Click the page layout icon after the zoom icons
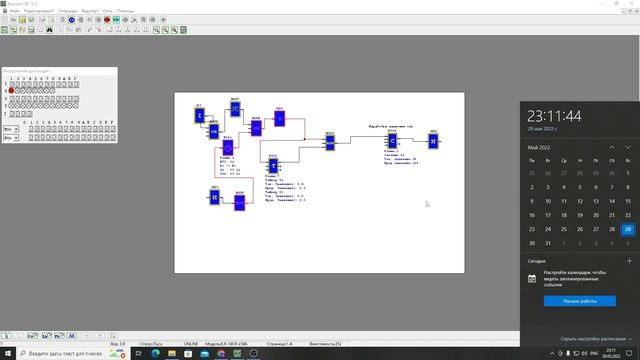The width and height of the screenshot is (640, 360). (183, 30)
